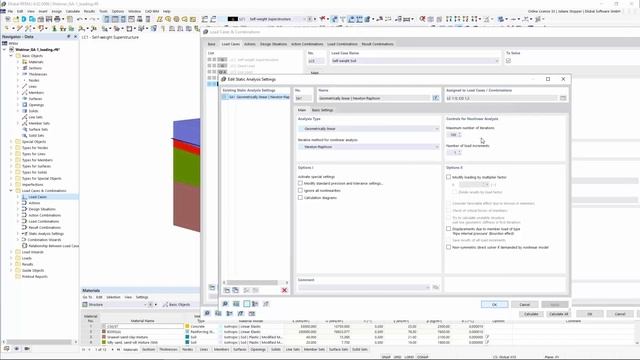Click the search icon in dialog bottom-left toolbar
The width and height of the screenshot is (640, 360).
click(x=225, y=304)
